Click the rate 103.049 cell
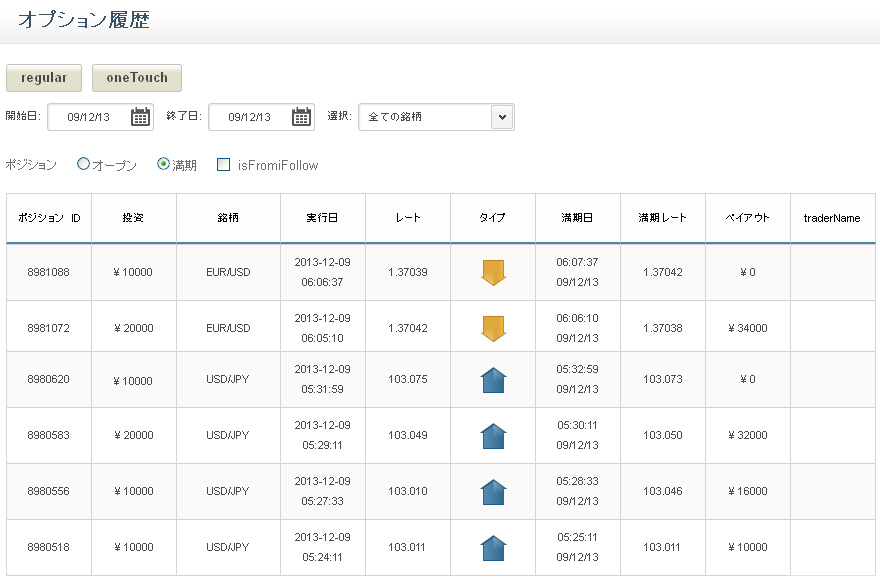 408,436
